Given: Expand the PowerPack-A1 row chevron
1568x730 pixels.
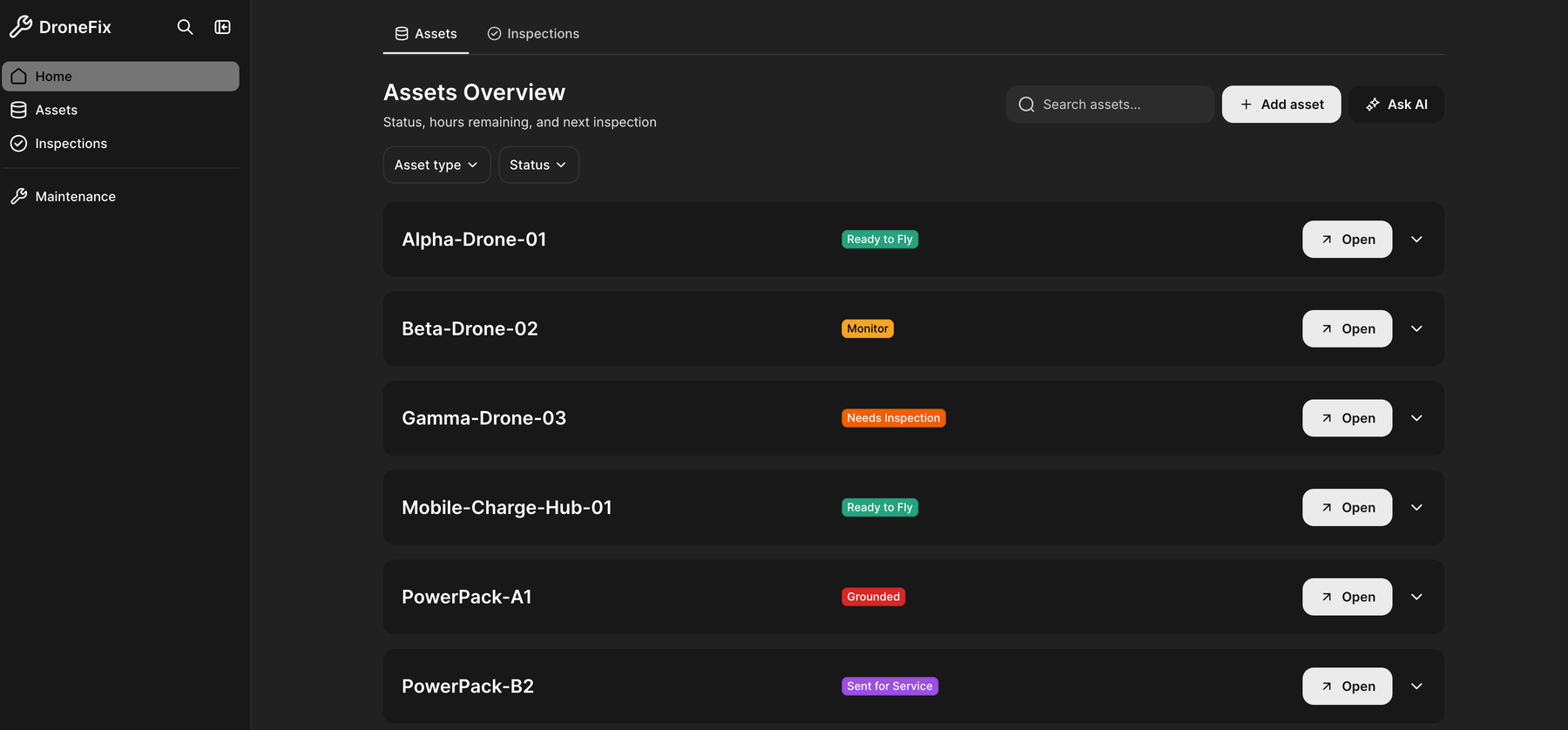Looking at the screenshot, I should [1416, 598].
